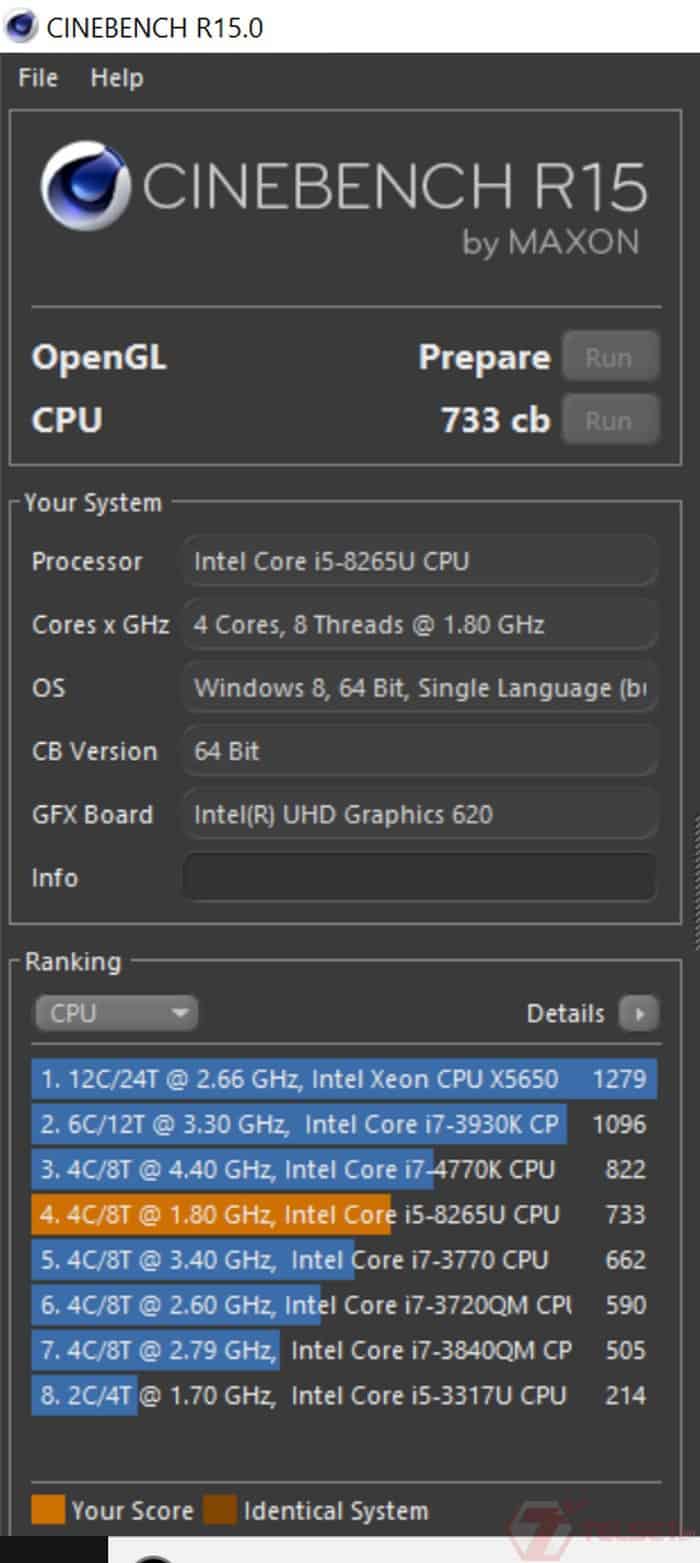
Task: Open the Help menu
Action: point(116,78)
